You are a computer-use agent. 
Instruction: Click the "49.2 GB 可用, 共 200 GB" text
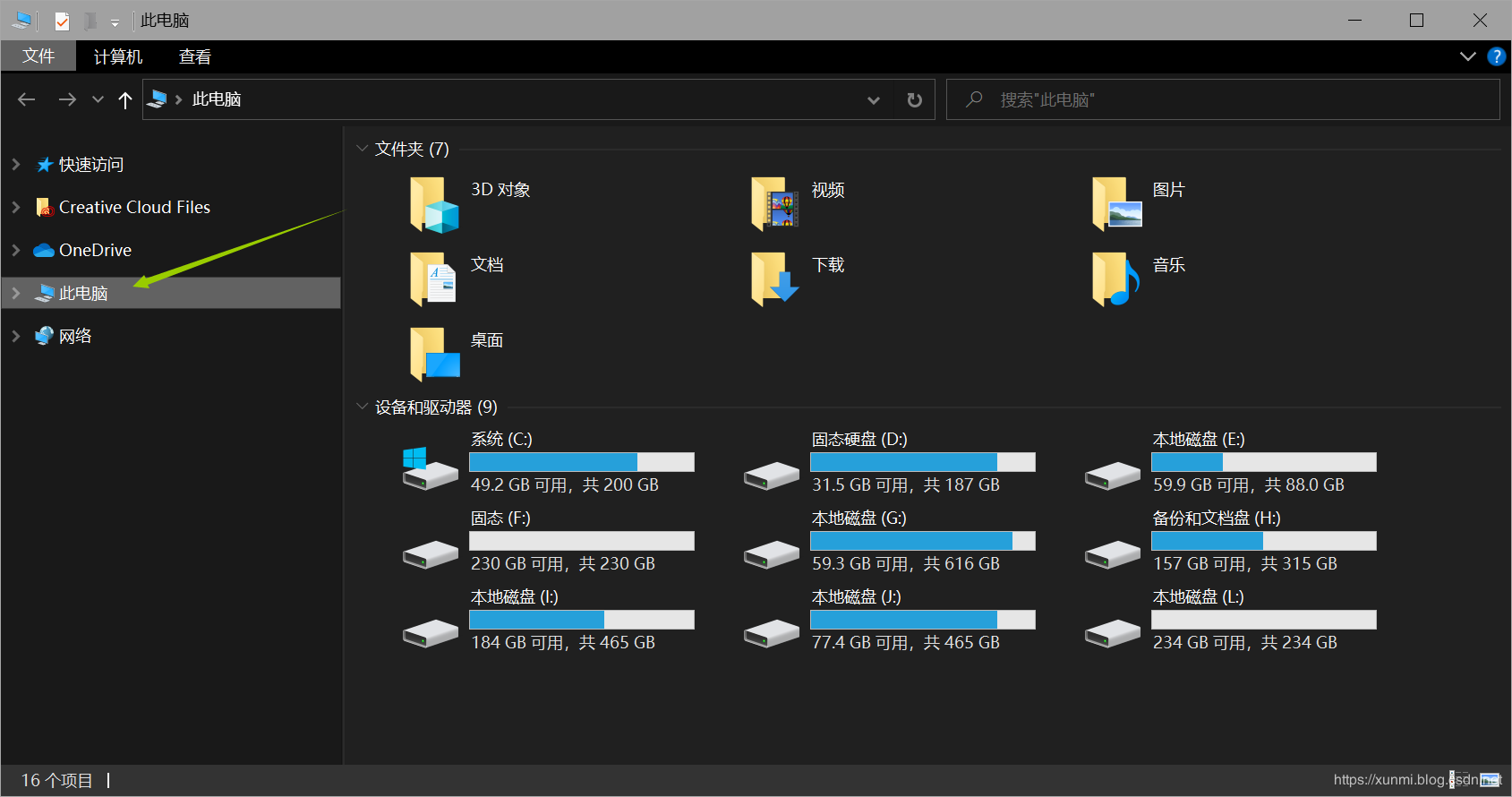565,484
